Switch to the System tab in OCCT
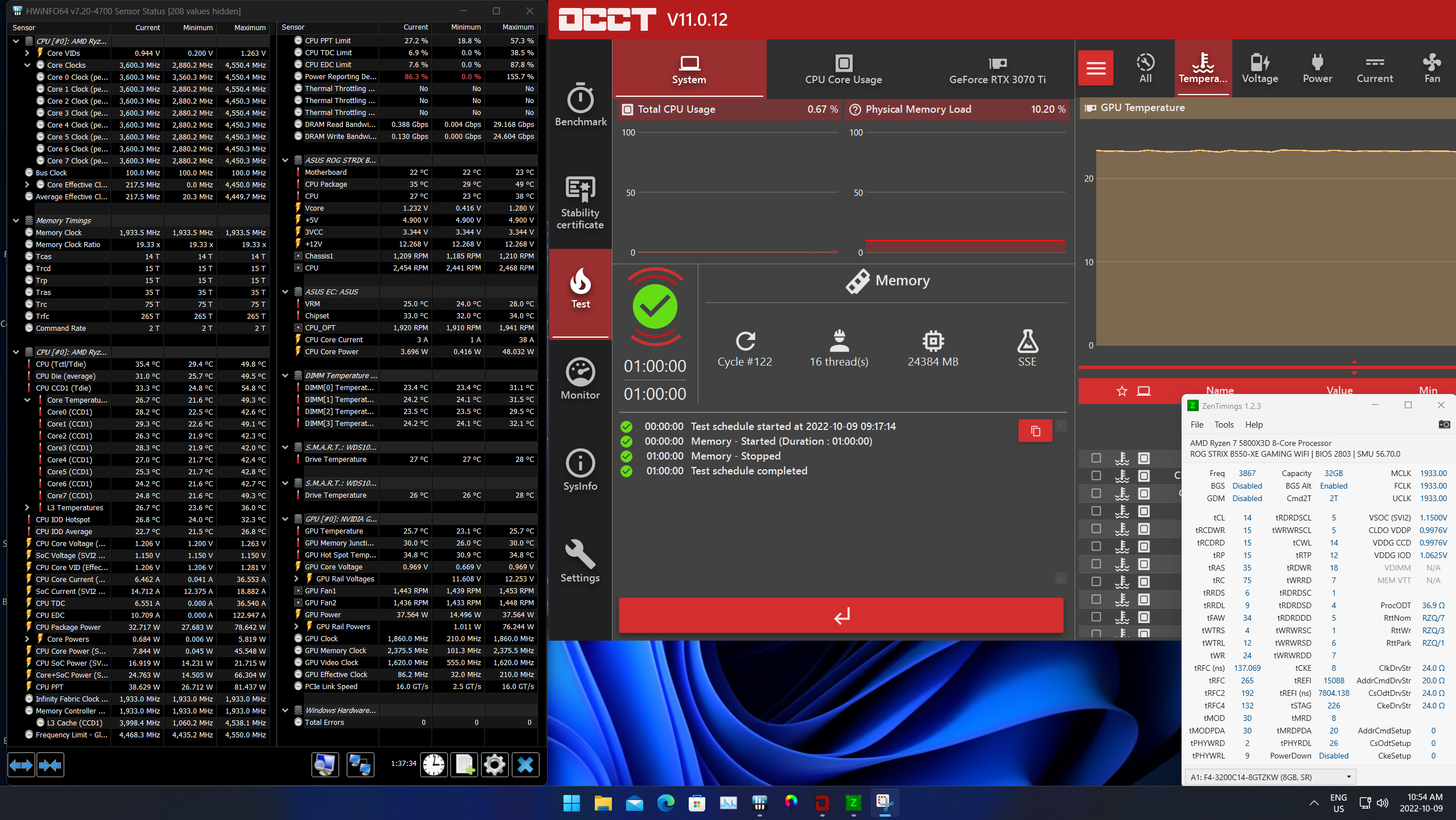Screen dimensions: 1456x820 pos(689,69)
